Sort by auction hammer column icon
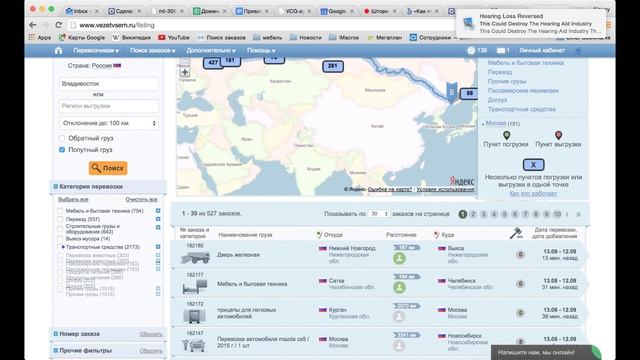The height and width of the screenshot is (360, 640). [516, 233]
